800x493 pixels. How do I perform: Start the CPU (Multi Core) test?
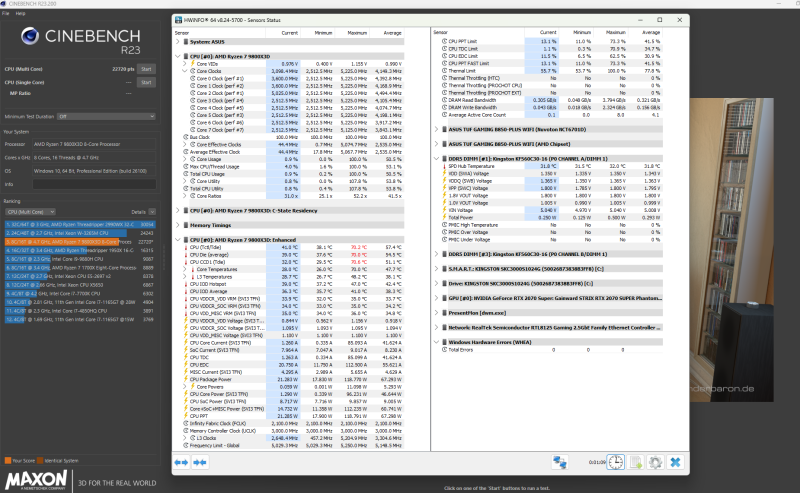coord(146,69)
